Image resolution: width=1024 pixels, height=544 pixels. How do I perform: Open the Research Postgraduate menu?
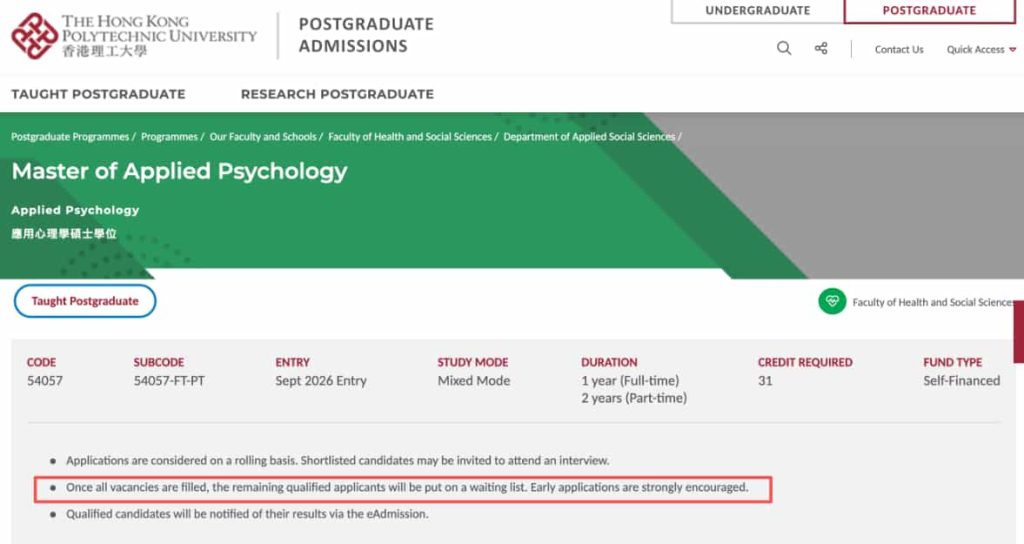point(337,94)
